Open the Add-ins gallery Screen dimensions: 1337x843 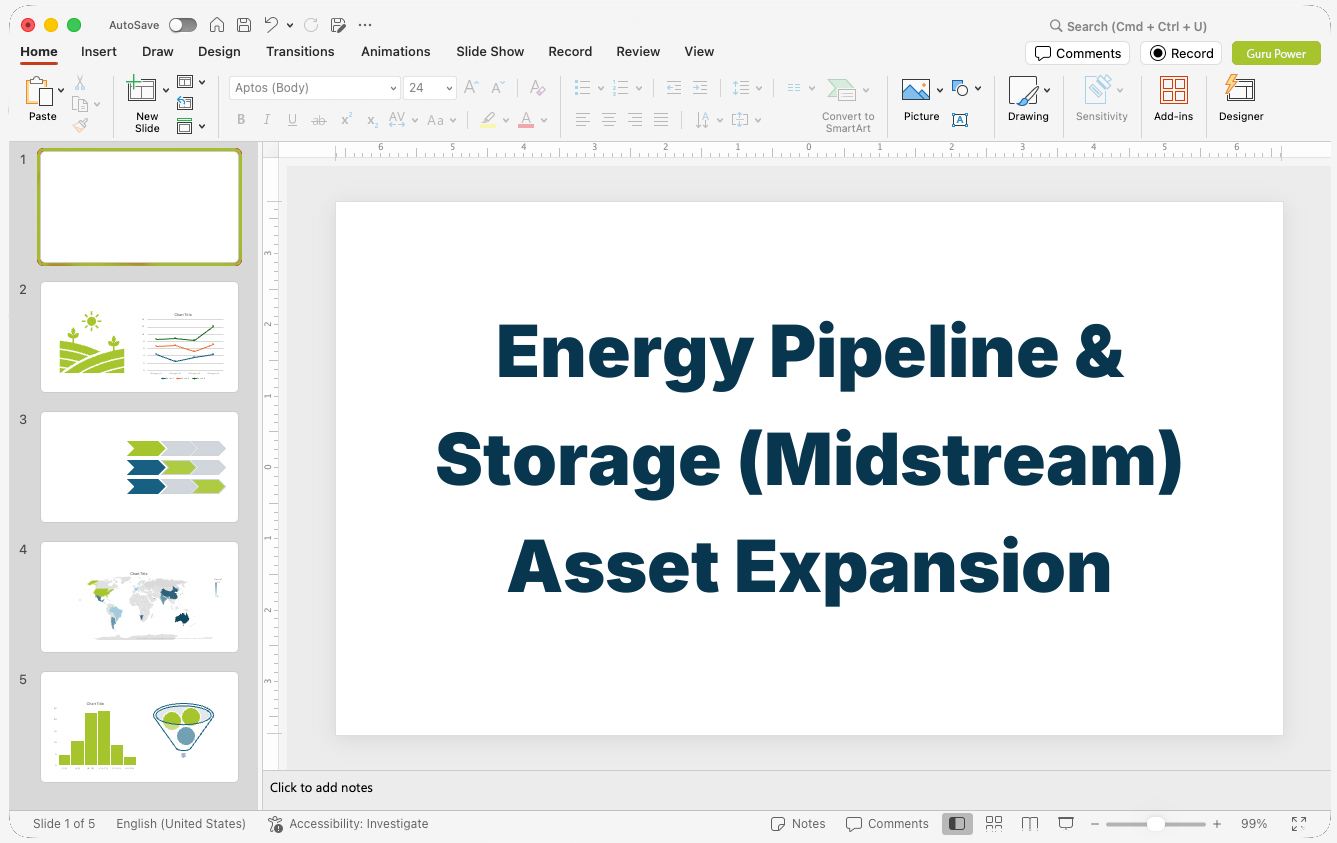click(x=1174, y=100)
